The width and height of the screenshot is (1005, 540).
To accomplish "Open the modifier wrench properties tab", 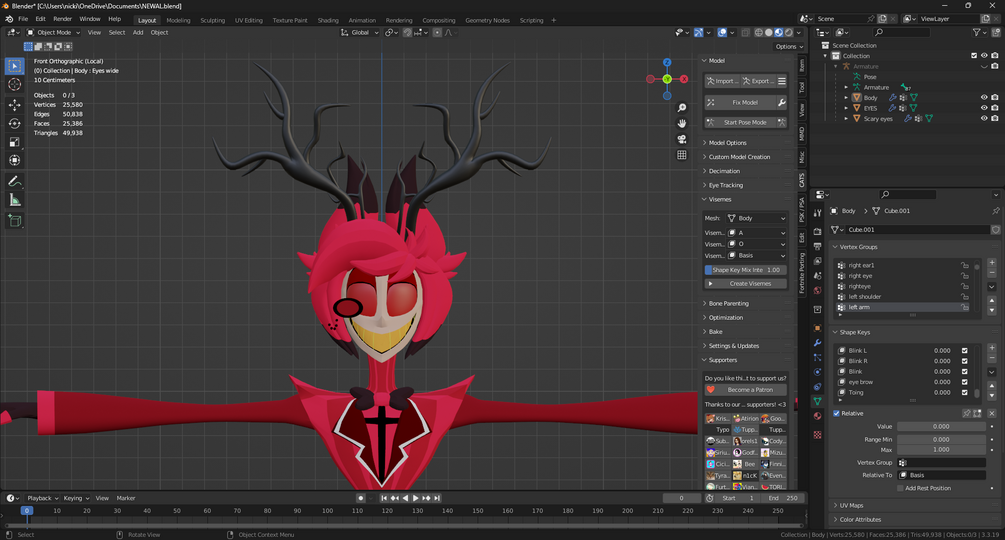I will [x=818, y=343].
